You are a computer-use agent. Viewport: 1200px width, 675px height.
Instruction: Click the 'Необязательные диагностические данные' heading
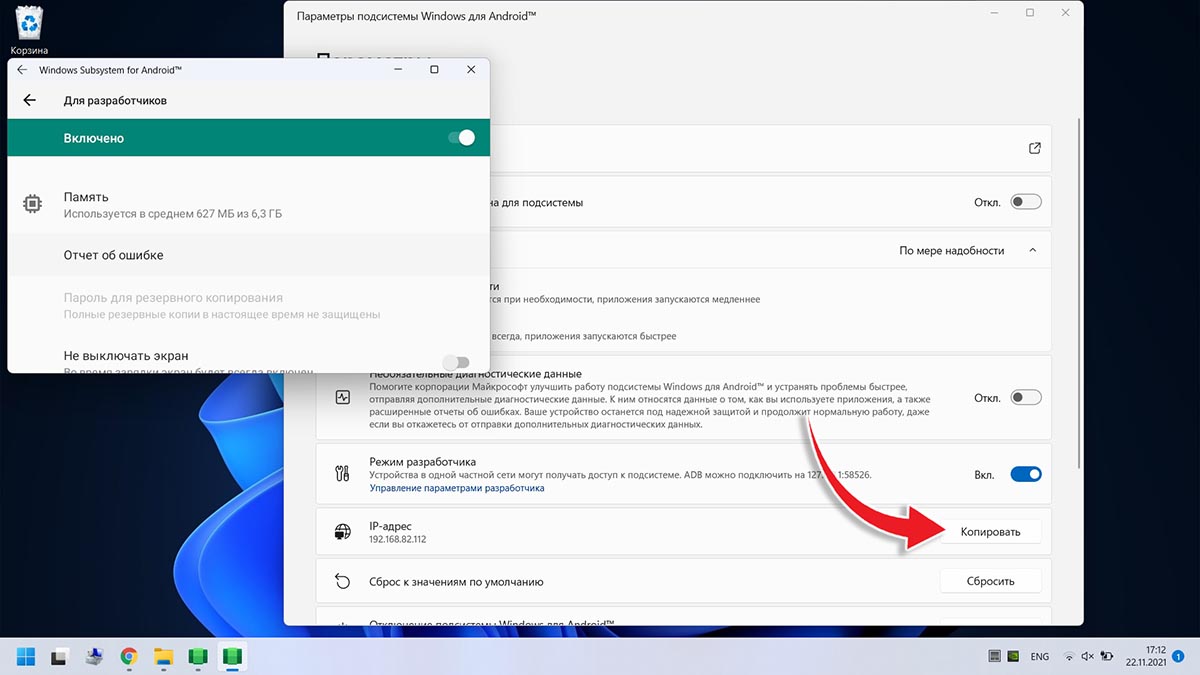coord(475,374)
